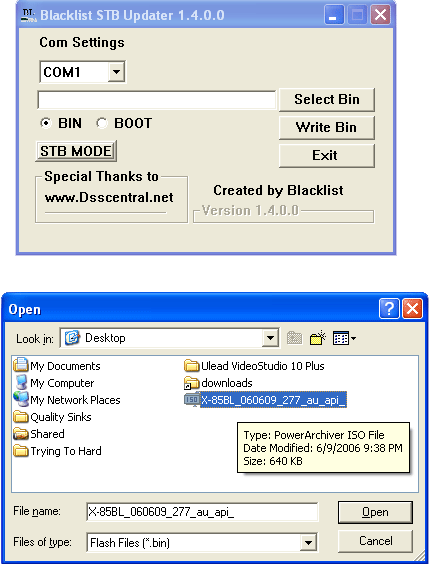The image size is (429, 564).
Task: Expand the COM1 port dropdown
Action: coord(116,72)
